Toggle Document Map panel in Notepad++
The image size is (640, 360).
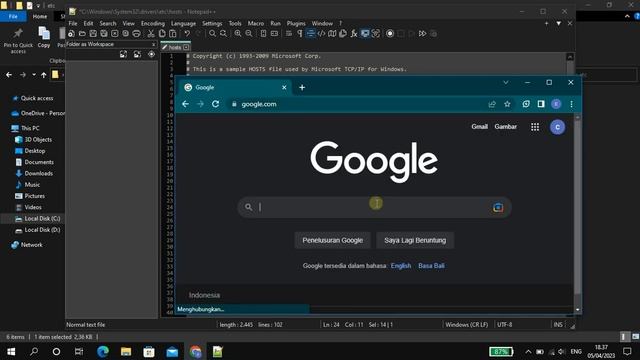332,33
